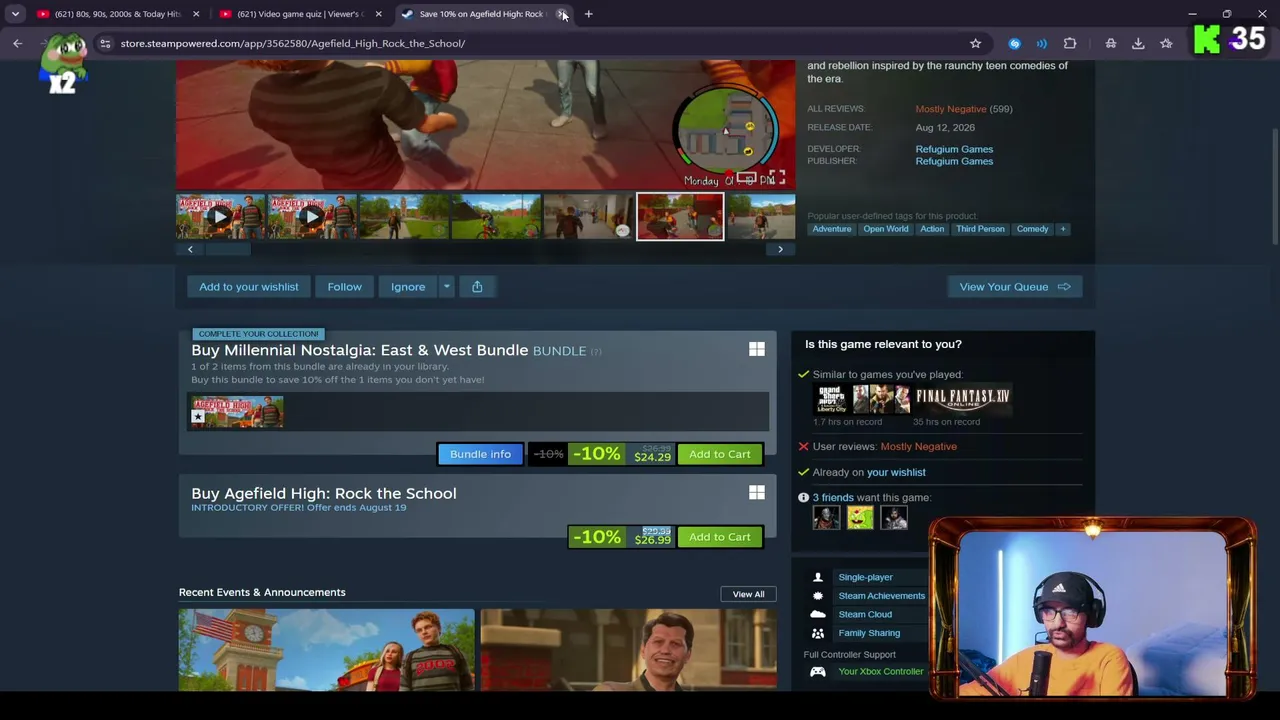Play the first trailer thumbnail

pyautogui.click(x=220, y=217)
